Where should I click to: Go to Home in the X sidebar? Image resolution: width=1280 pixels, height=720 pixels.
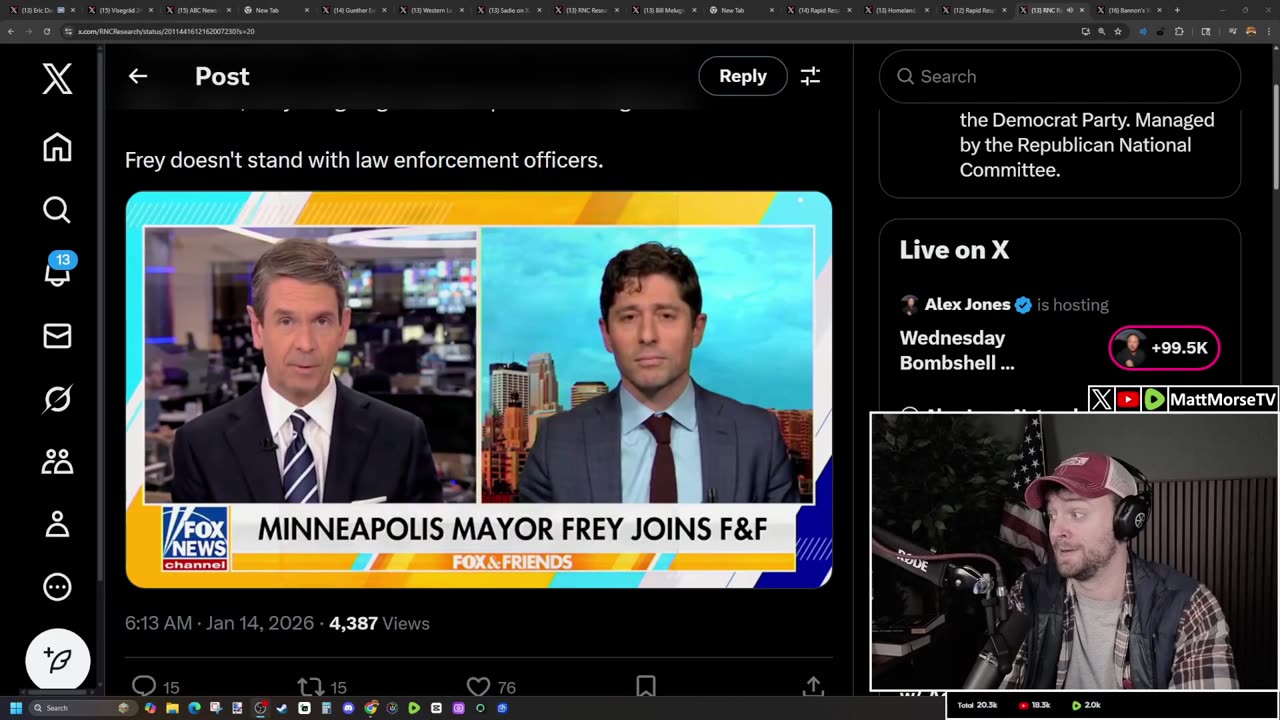(x=57, y=147)
